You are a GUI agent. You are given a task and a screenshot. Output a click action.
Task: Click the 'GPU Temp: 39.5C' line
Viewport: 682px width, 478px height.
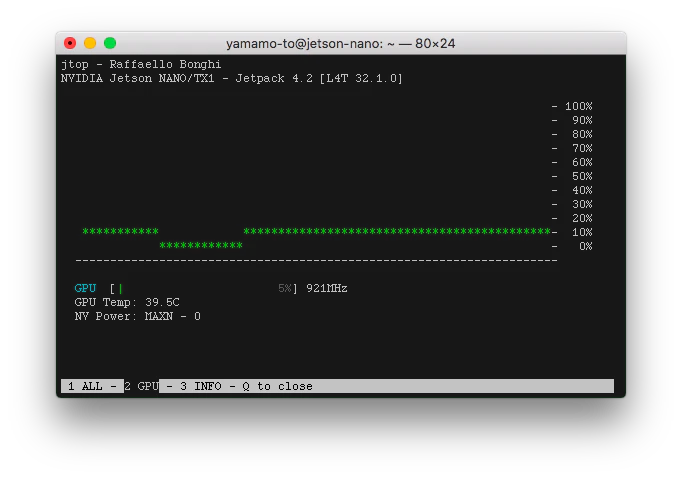coord(127,302)
